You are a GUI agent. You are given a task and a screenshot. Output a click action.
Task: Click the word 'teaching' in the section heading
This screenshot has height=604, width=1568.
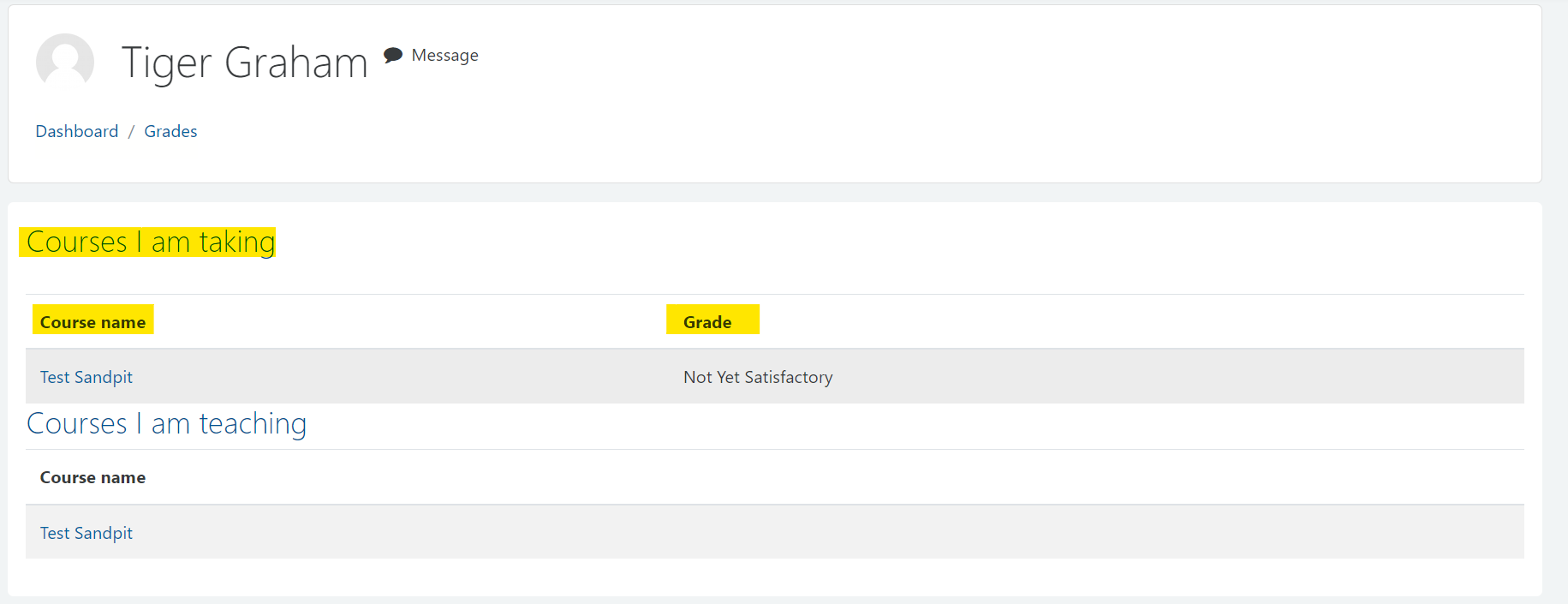253,424
